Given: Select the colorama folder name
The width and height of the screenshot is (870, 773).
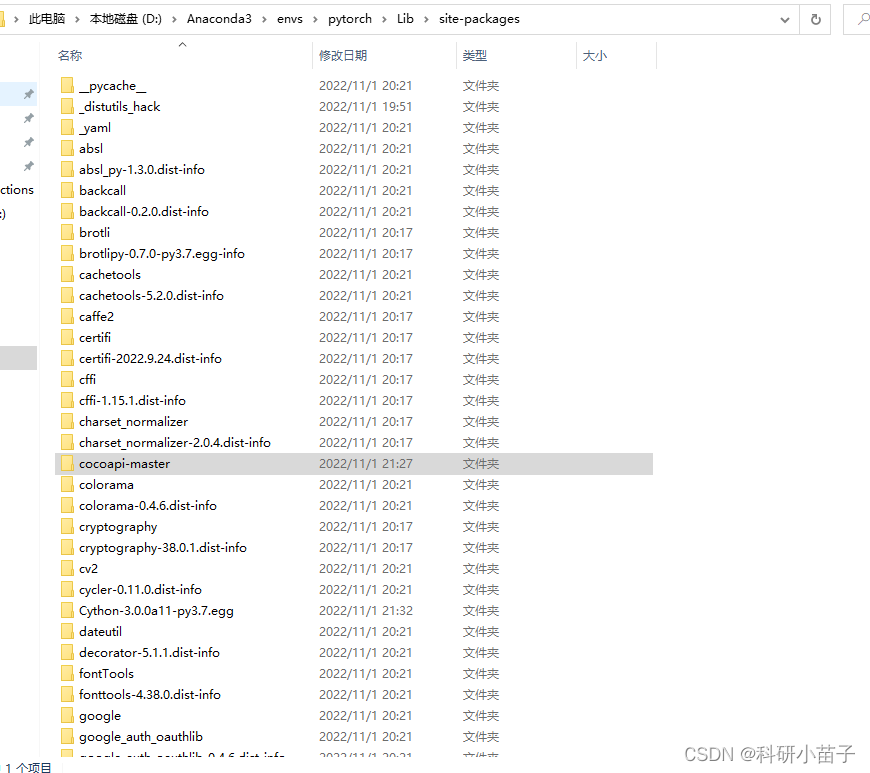Looking at the screenshot, I should [x=107, y=484].
